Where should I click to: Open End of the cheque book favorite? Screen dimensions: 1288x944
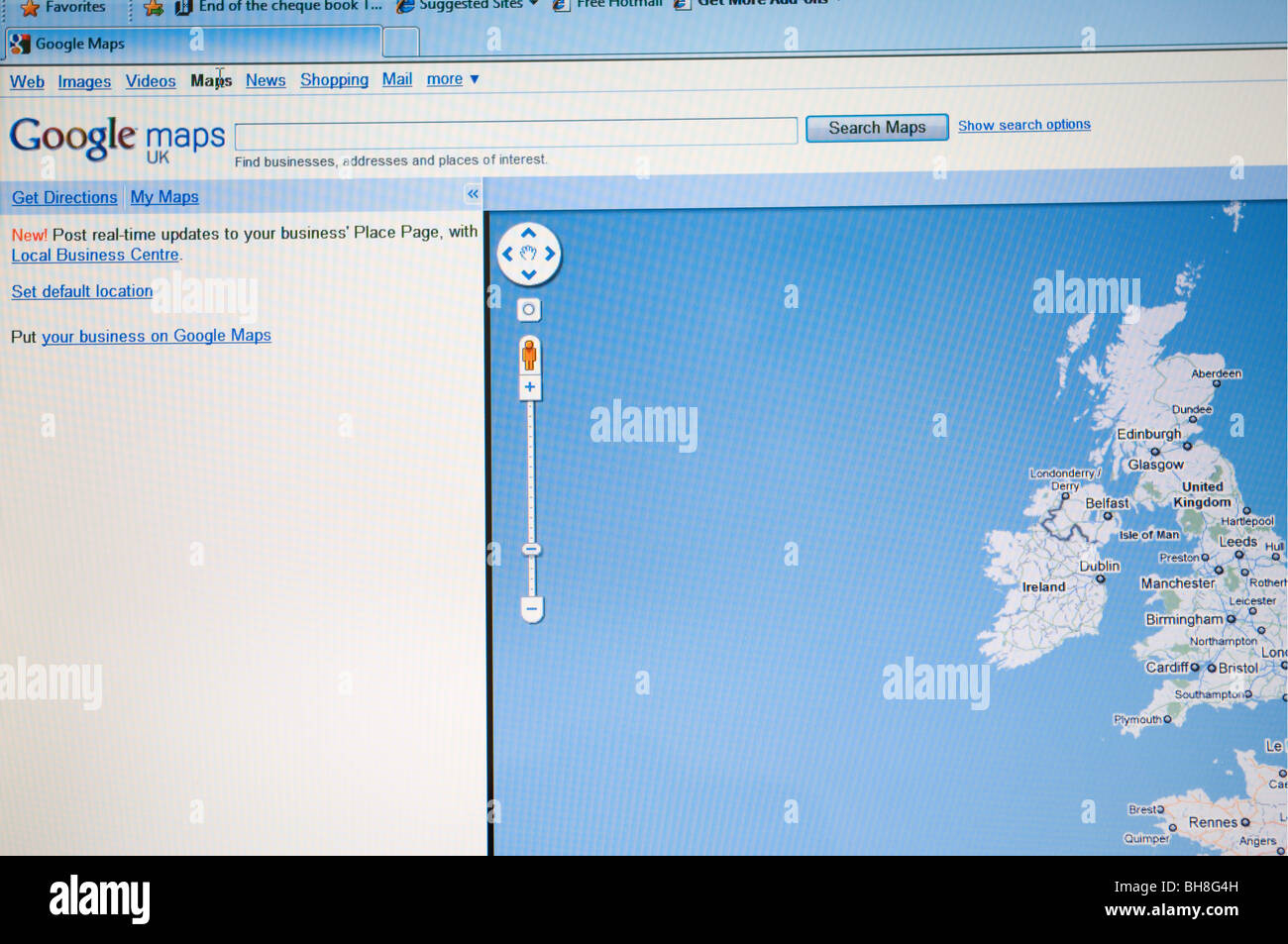tap(279, 6)
